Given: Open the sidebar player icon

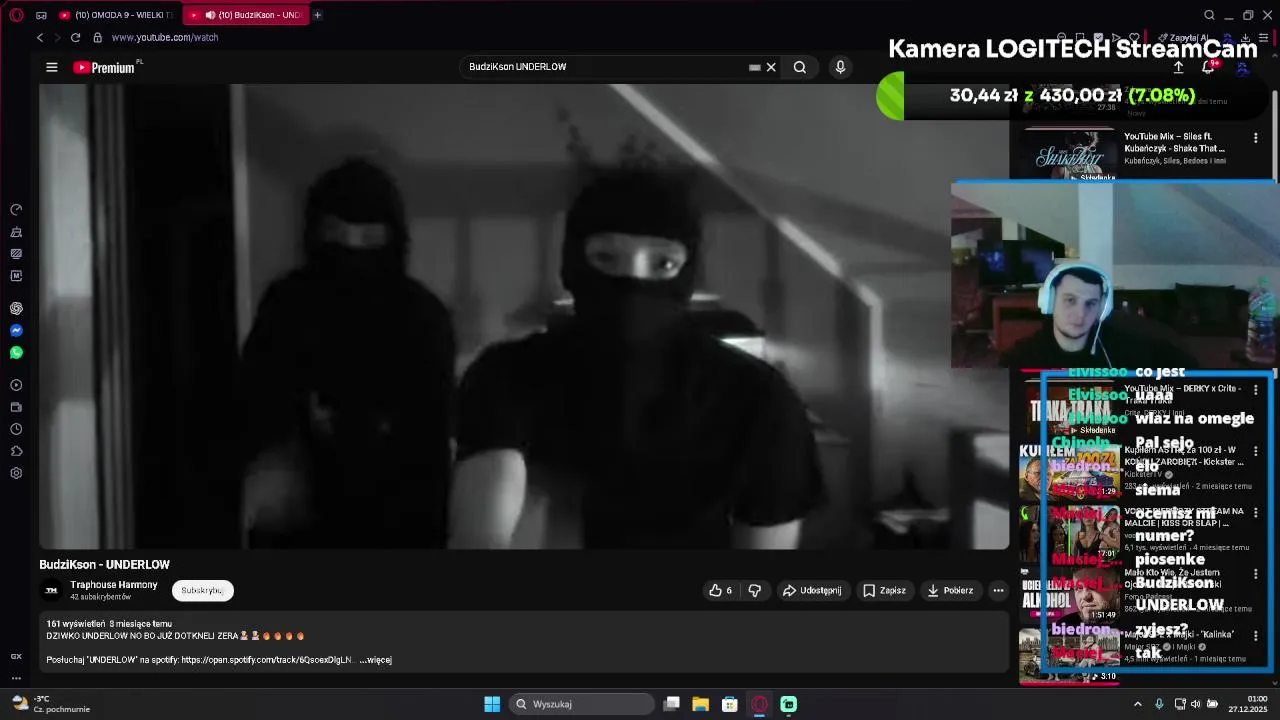Looking at the screenshot, I should (x=16, y=385).
